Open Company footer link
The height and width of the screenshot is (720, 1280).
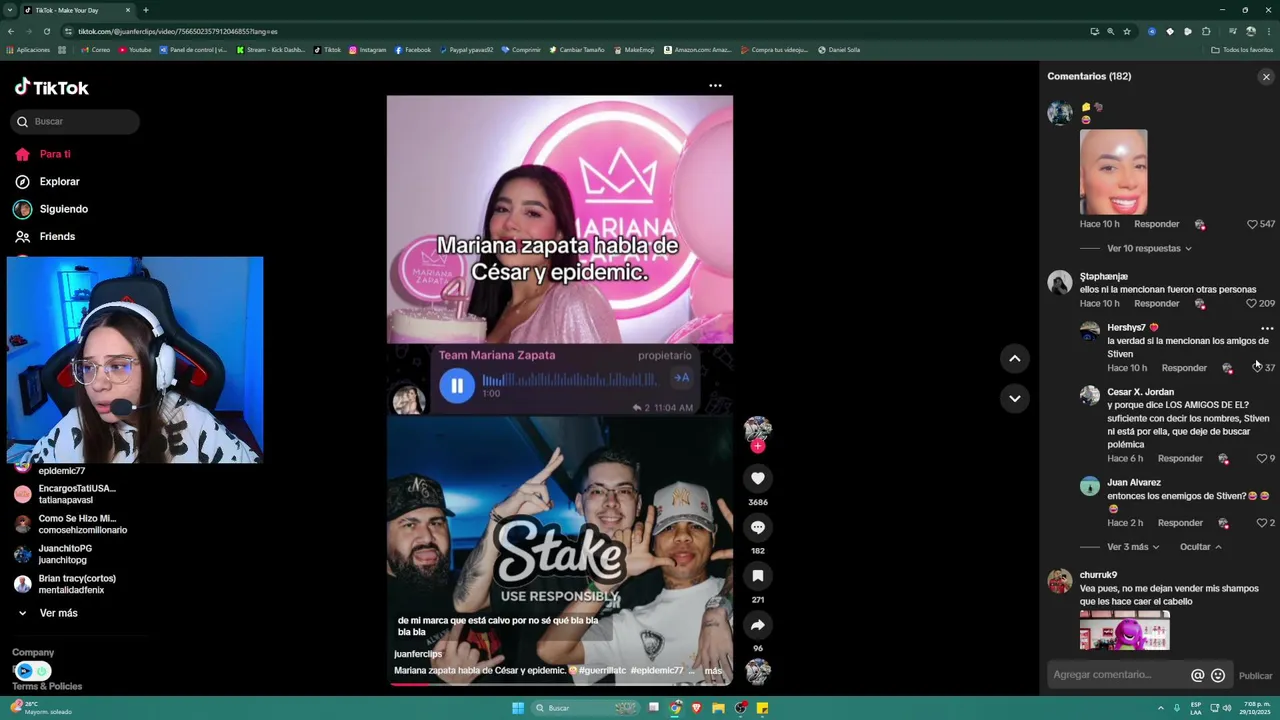[33, 652]
